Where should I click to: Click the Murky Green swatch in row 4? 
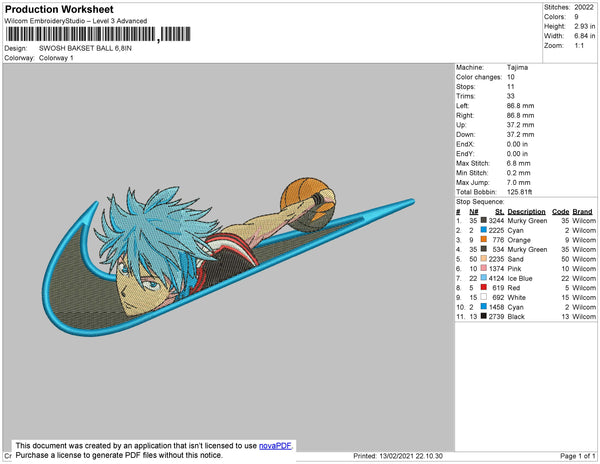pyautogui.click(x=484, y=249)
